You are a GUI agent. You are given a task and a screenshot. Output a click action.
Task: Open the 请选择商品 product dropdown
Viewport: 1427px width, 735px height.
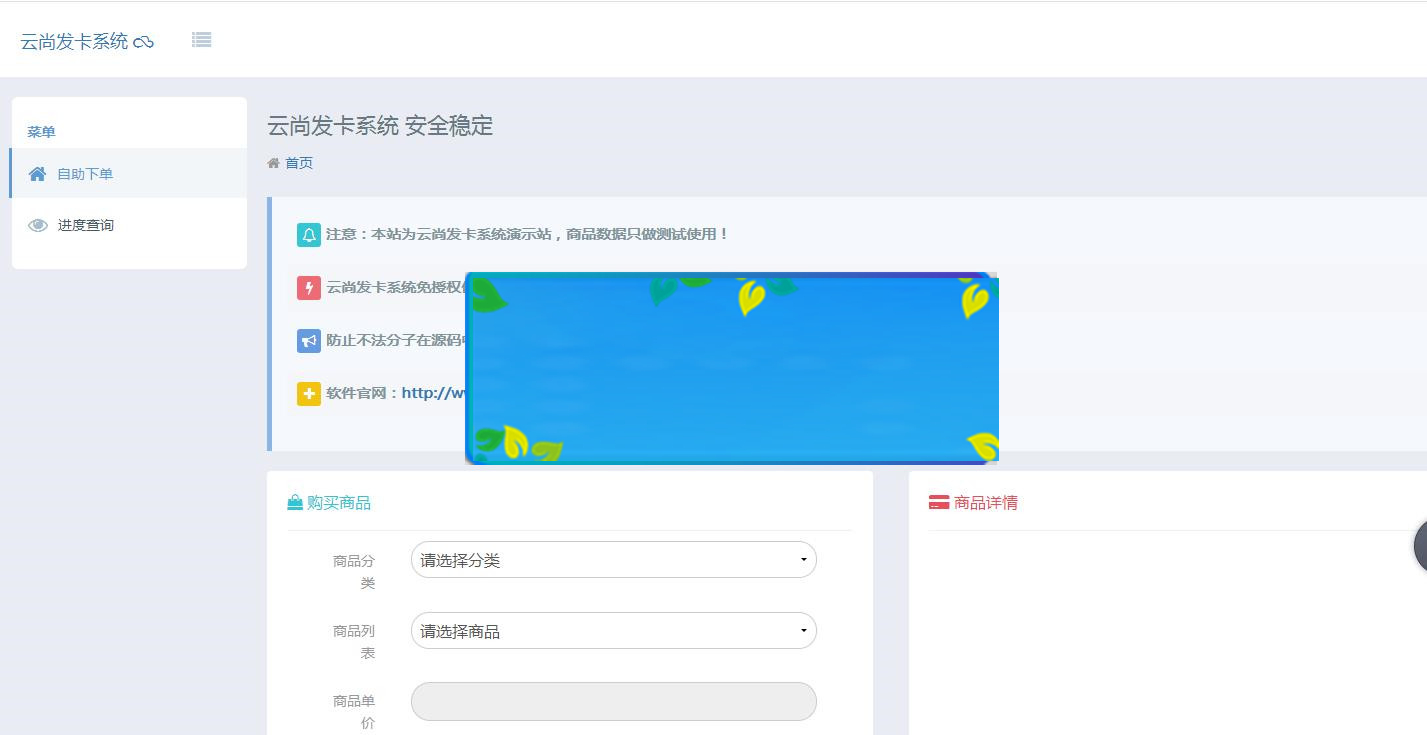613,631
